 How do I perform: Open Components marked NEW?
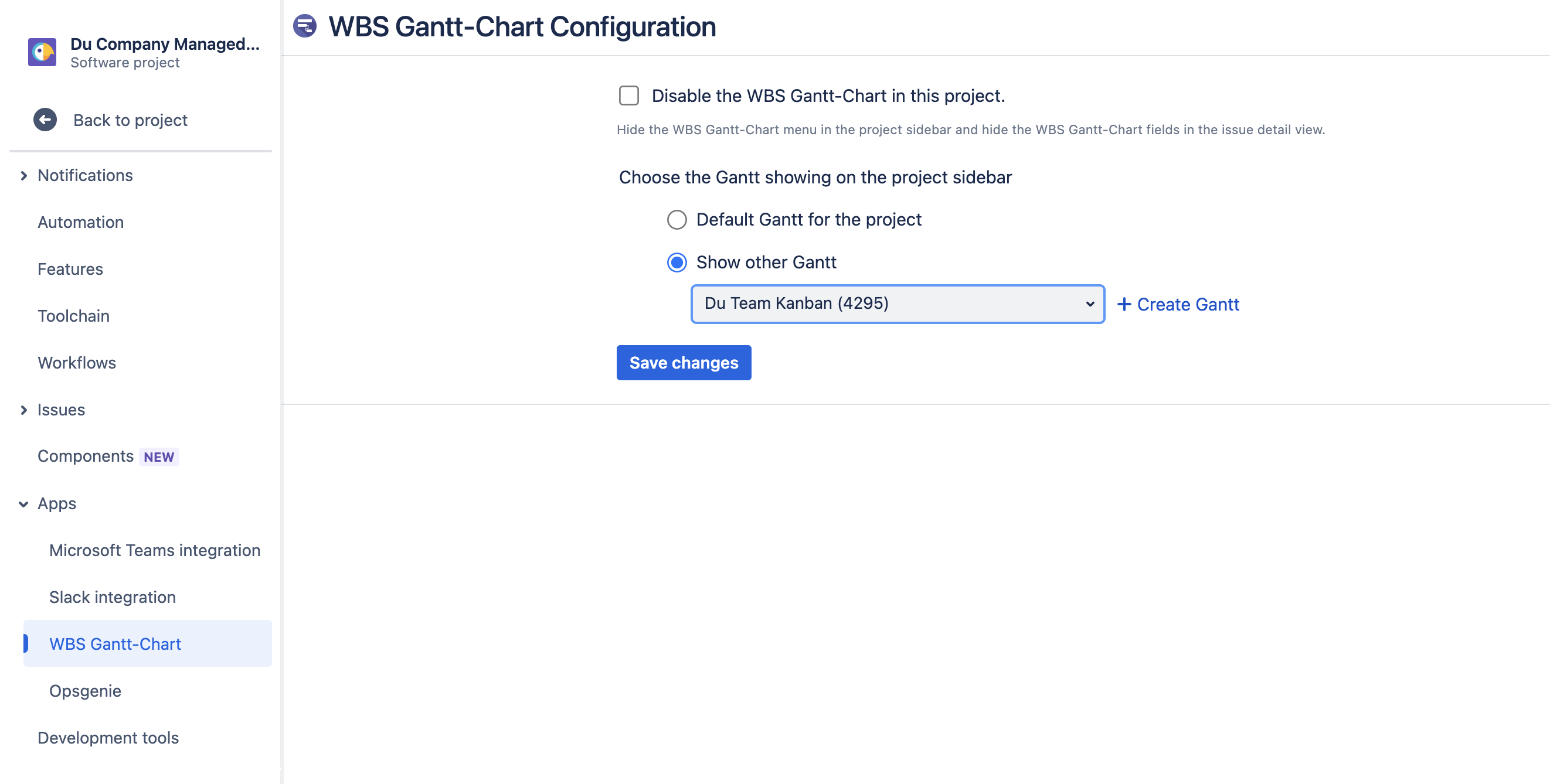click(x=86, y=456)
